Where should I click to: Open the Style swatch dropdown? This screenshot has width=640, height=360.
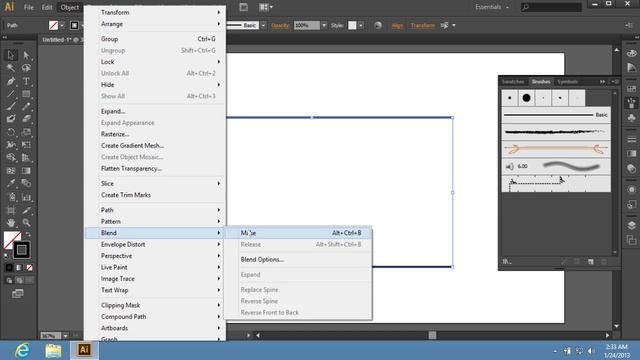pos(361,25)
